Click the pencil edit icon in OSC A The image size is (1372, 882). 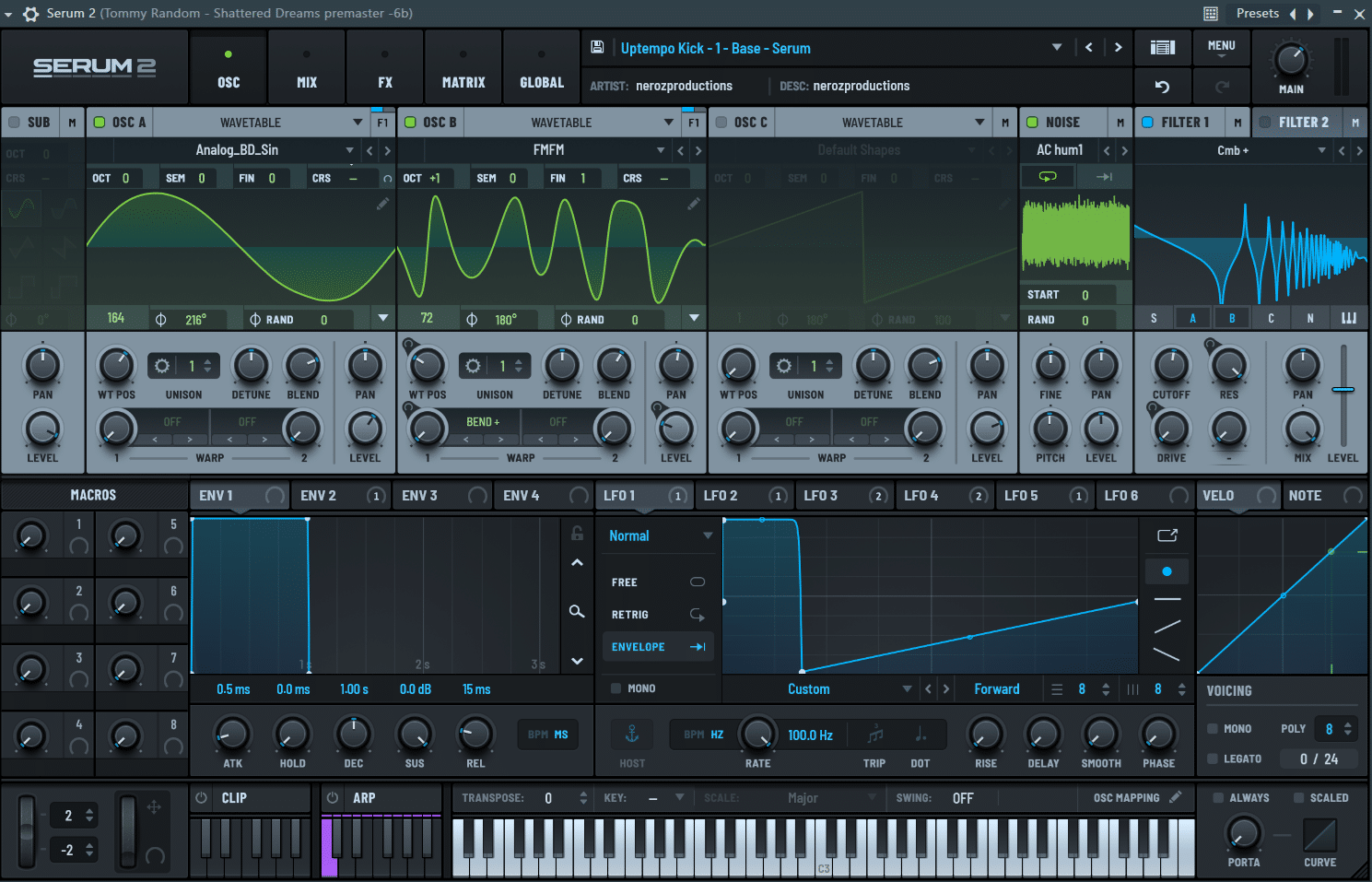point(382,205)
